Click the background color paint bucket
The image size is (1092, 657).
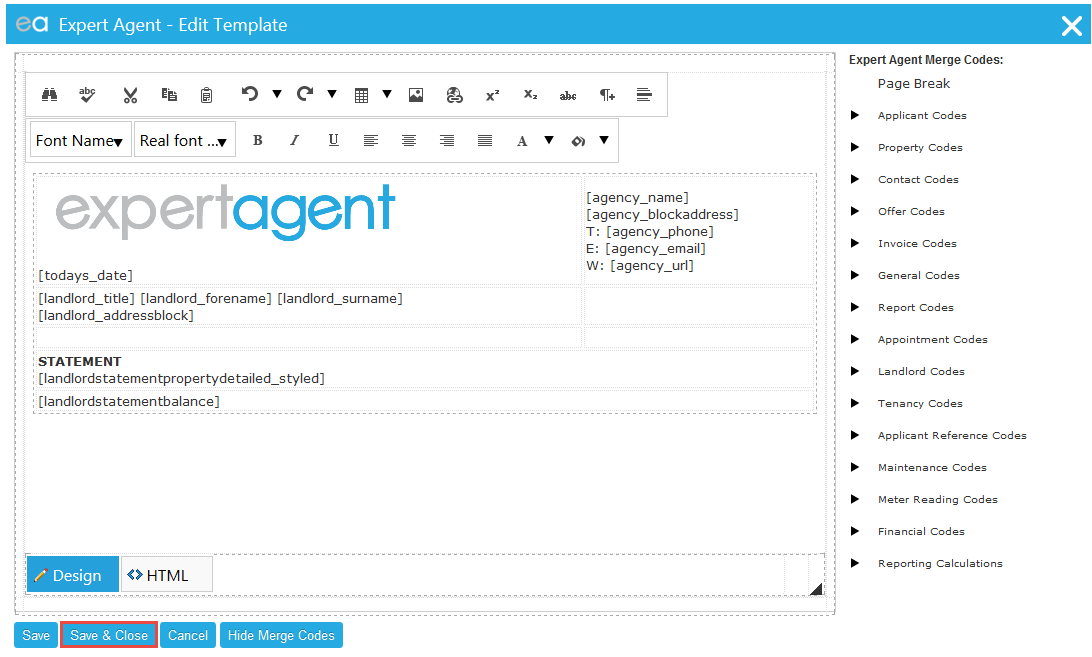[577, 141]
